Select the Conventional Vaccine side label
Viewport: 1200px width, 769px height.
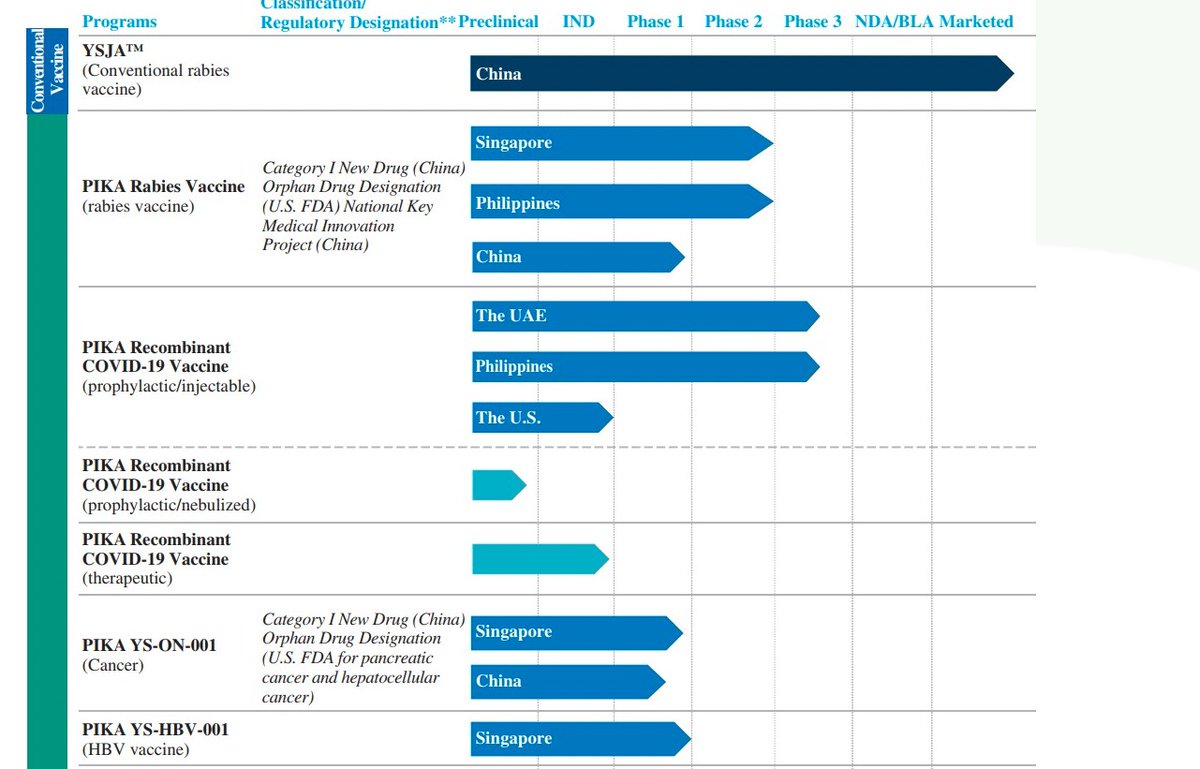[47, 71]
